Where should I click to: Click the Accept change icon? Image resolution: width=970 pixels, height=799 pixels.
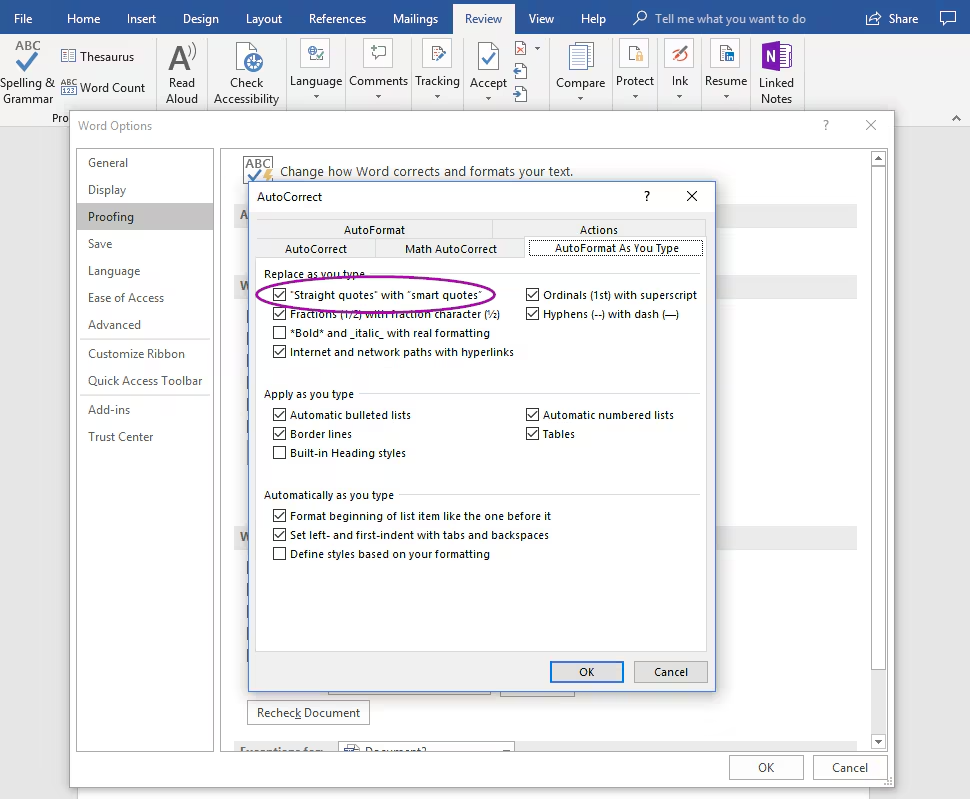coord(488,57)
